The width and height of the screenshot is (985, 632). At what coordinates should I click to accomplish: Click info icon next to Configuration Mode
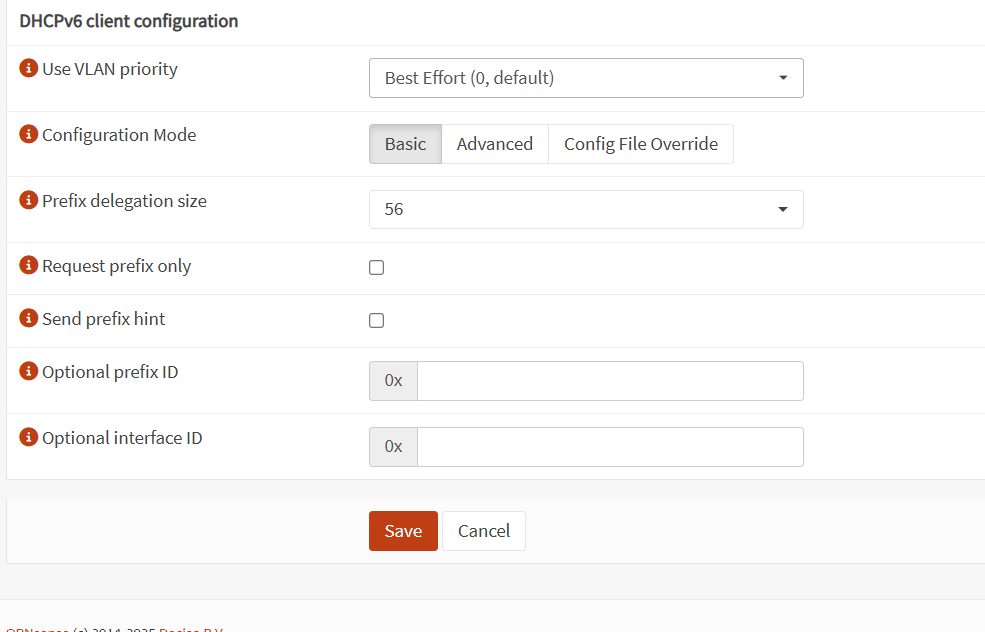pyautogui.click(x=29, y=135)
